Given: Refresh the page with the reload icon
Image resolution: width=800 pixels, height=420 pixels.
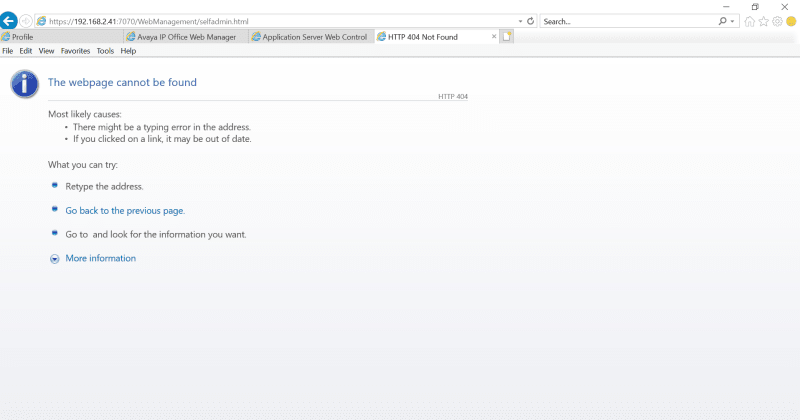Looking at the screenshot, I should [531, 21].
